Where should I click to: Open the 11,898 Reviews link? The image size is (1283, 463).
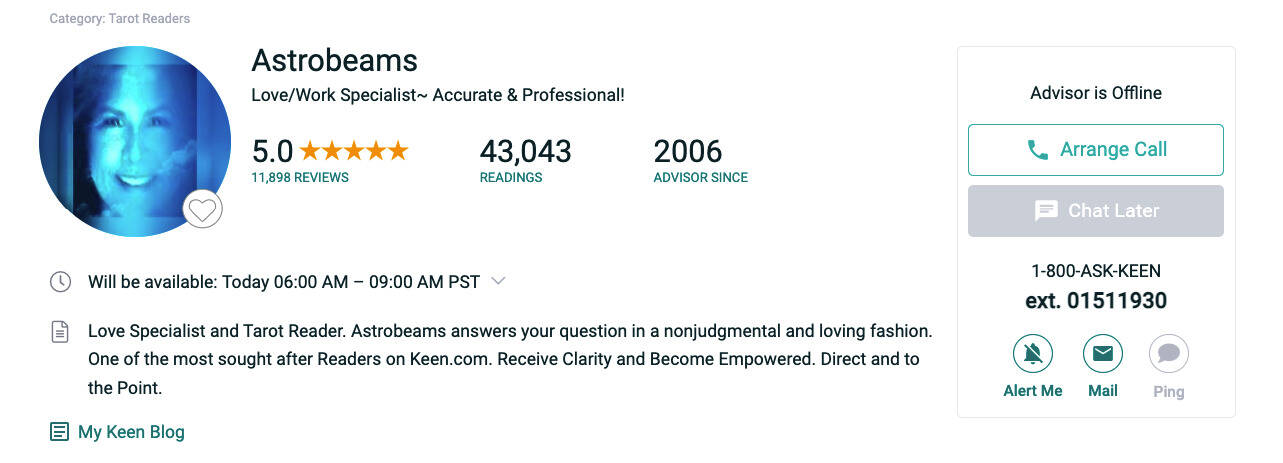tap(300, 178)
